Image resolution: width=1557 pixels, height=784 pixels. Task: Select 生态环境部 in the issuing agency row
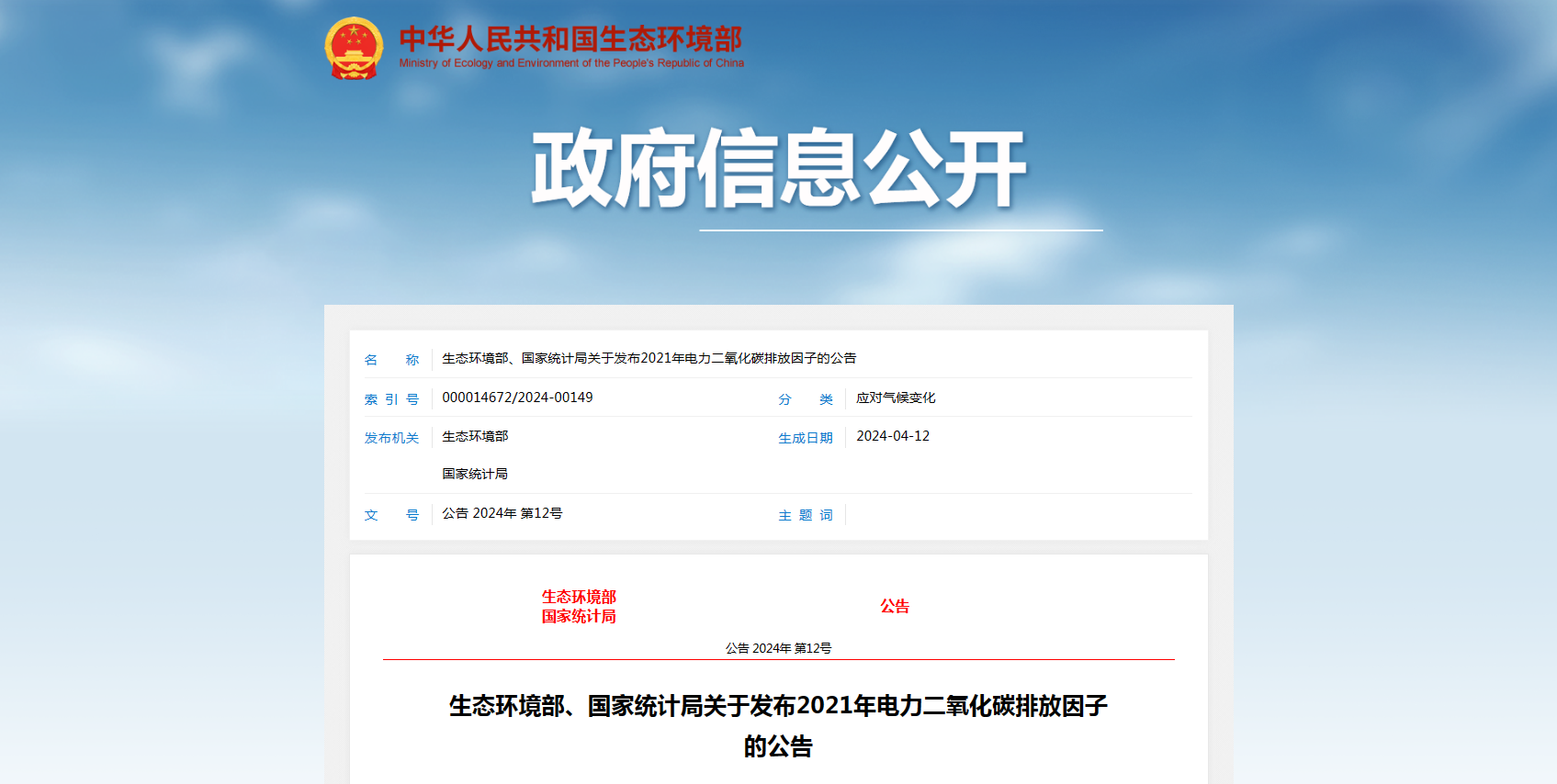[x=475, y=436]
